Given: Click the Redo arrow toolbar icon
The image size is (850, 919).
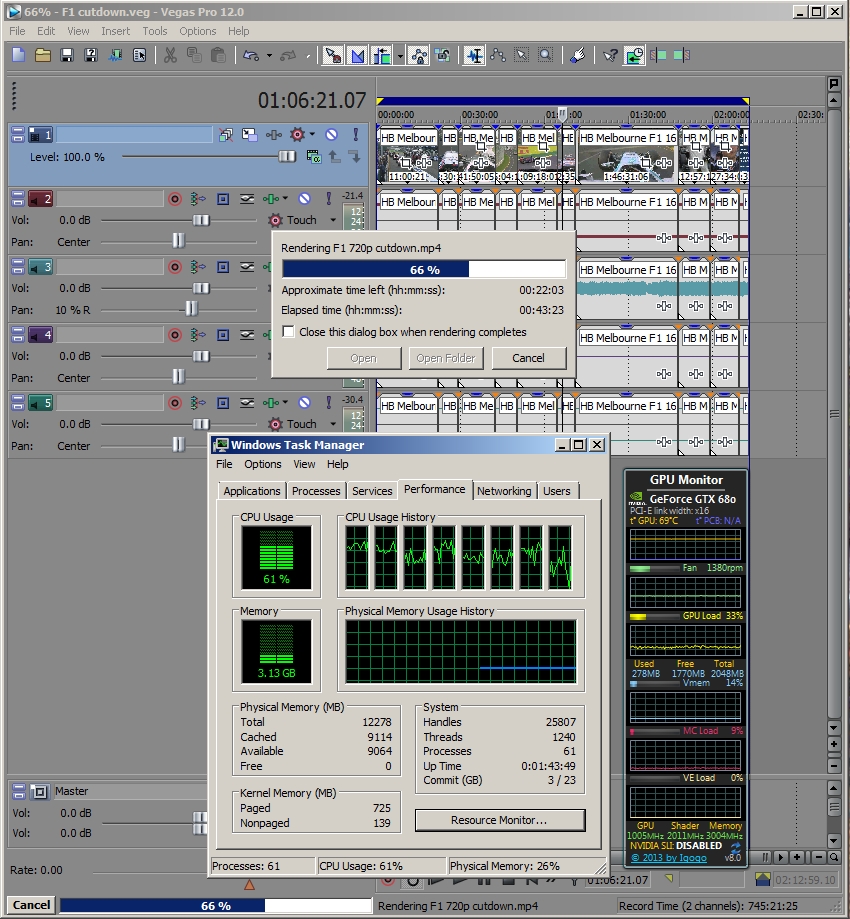Looking at the screenshot, I should coord(288,56).
